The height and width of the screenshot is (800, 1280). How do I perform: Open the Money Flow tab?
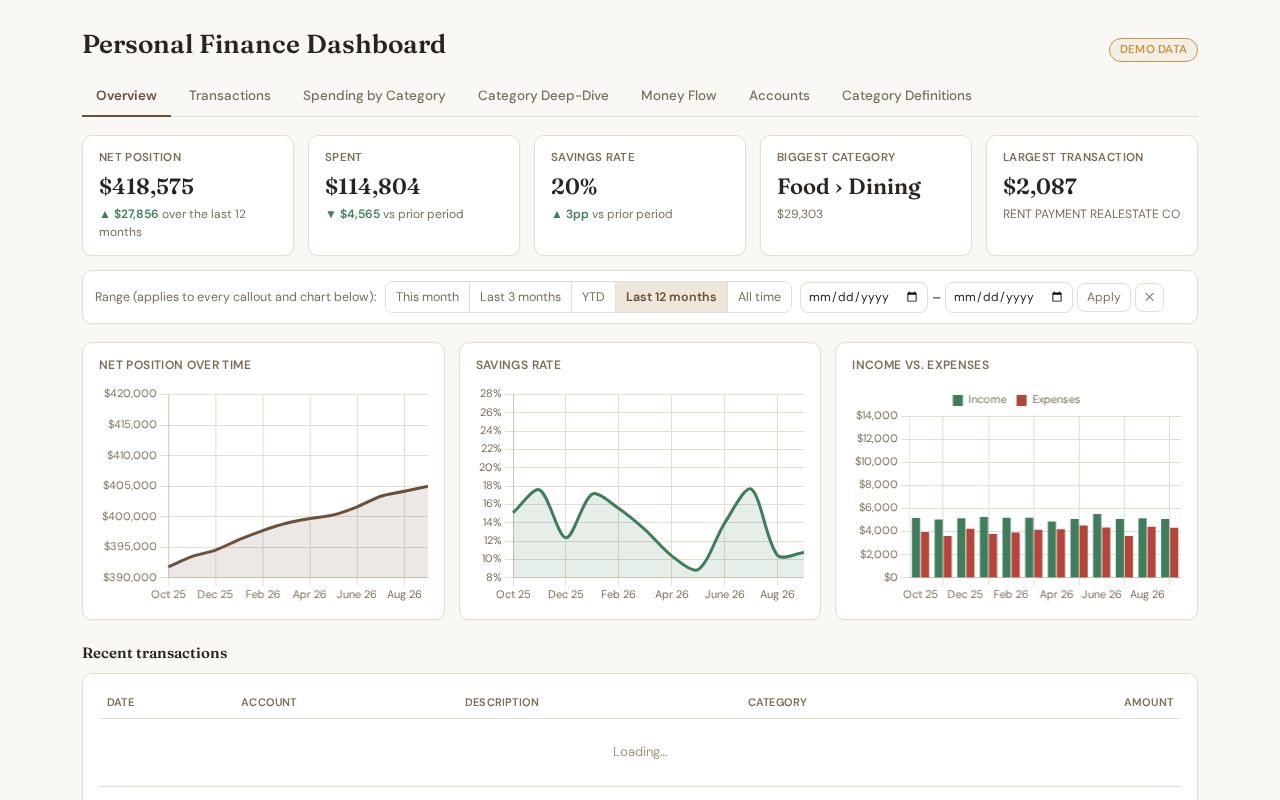pyautogui.click(x=679, y=96)
